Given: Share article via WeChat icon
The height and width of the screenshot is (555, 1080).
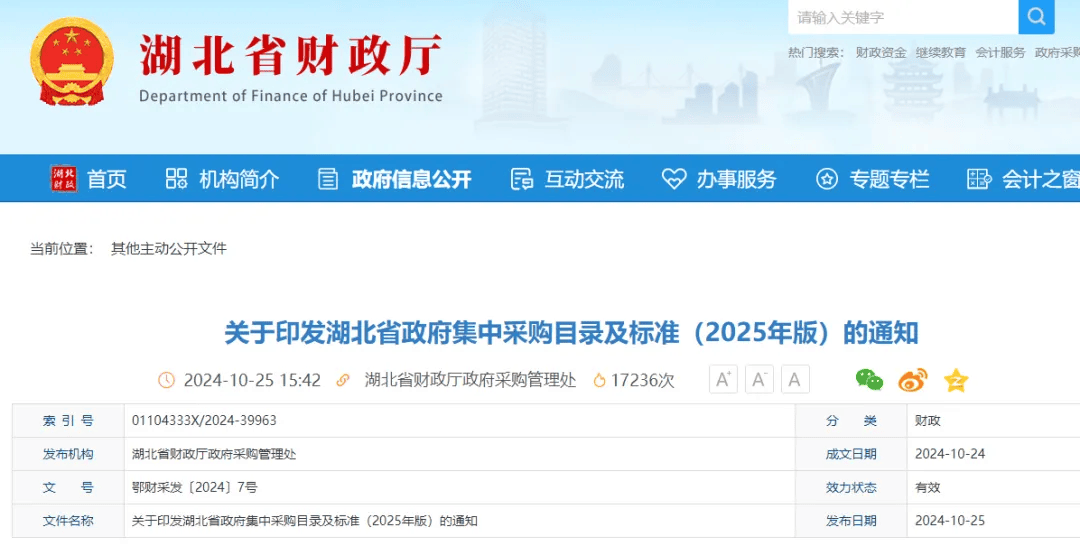Looking at the screenshot, I should point(869,379).
